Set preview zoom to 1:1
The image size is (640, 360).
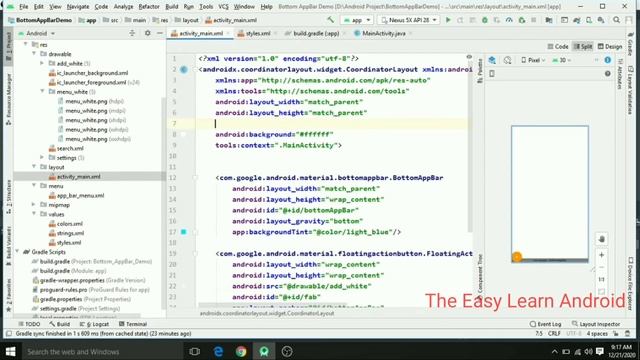click(x=601, y=280)
